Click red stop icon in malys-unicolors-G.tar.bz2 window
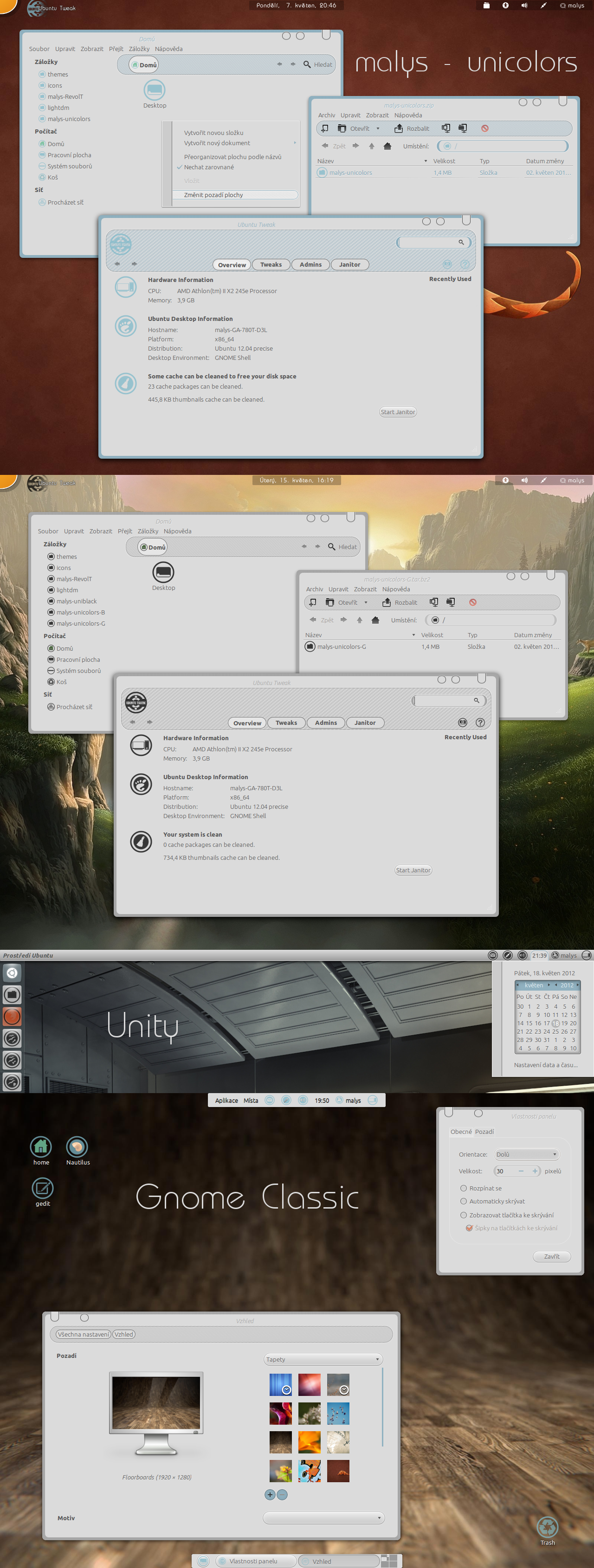 pos(473,602)
